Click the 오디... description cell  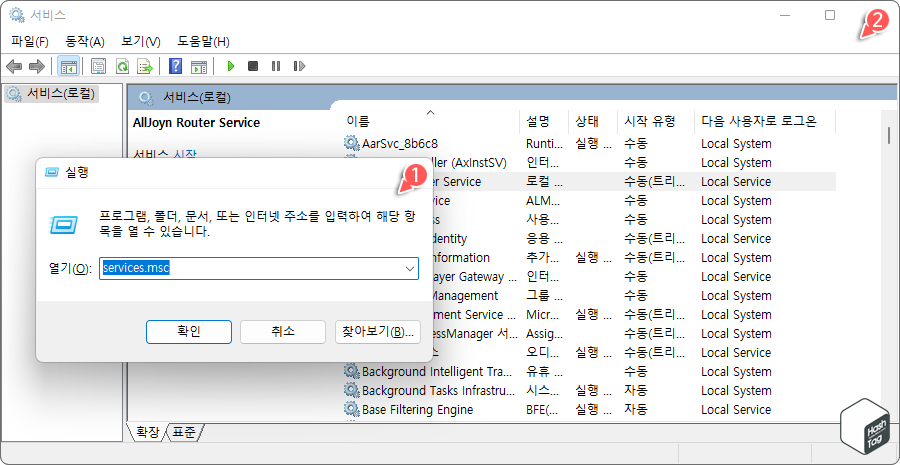pyautogui.click(x=542, y=352)
